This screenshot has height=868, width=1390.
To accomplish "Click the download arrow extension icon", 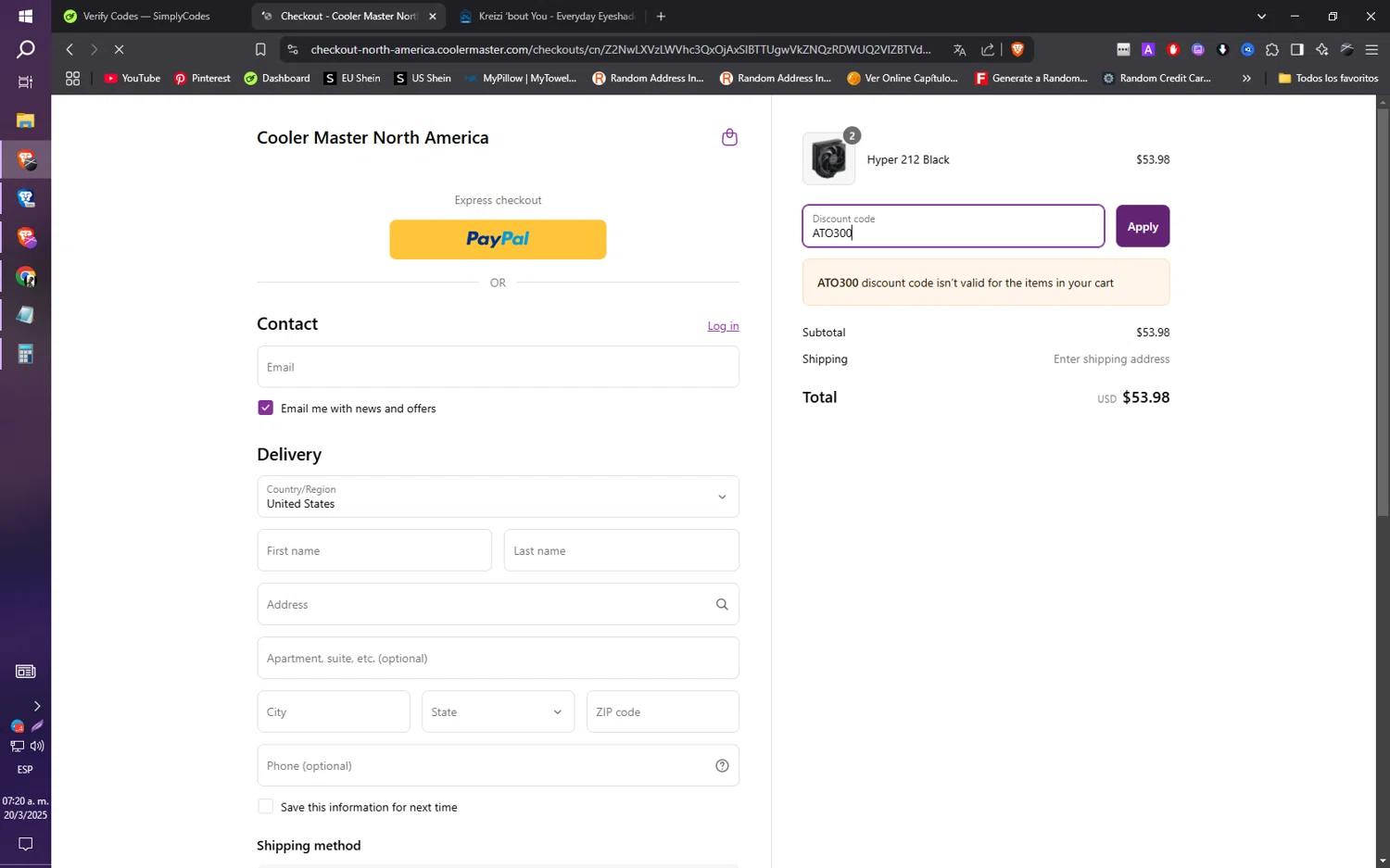I will tap(1222, 49).
